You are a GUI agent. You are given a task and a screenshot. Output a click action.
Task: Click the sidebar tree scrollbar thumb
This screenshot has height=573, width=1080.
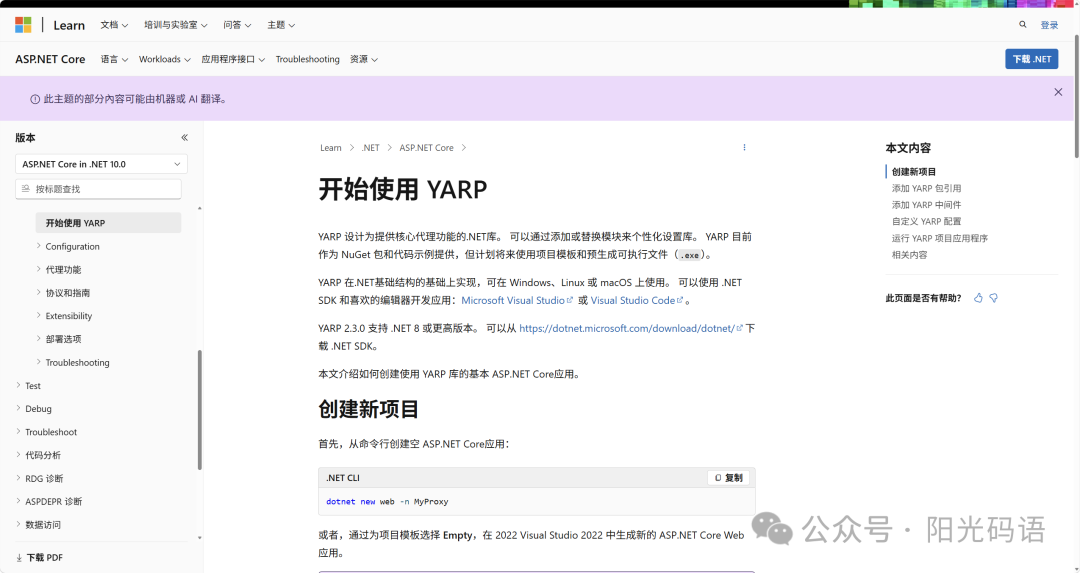coord(200,410)
